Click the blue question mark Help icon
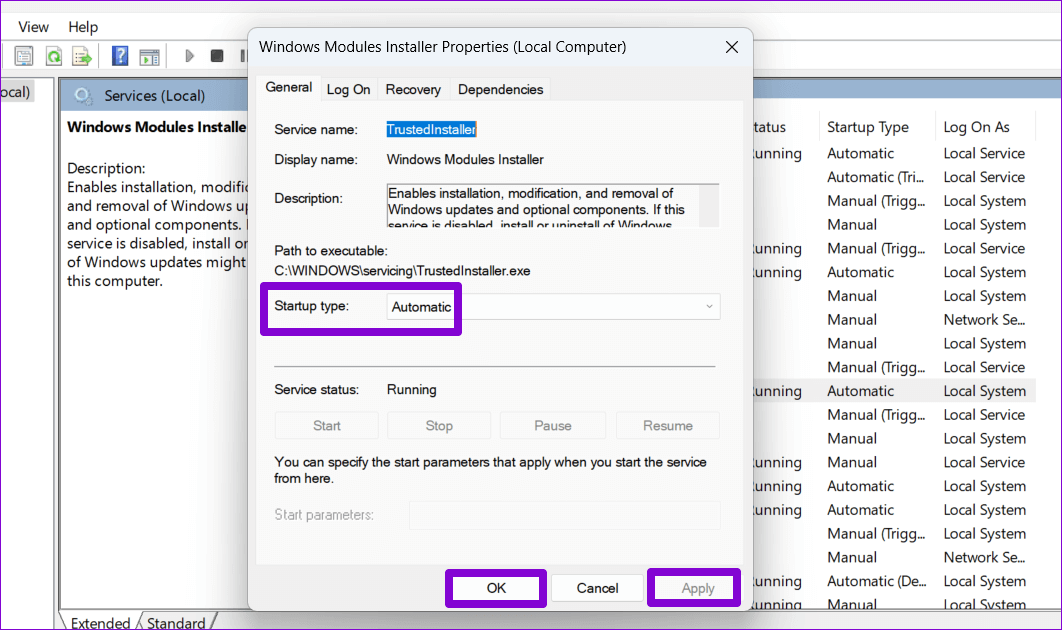 [120, 56]
